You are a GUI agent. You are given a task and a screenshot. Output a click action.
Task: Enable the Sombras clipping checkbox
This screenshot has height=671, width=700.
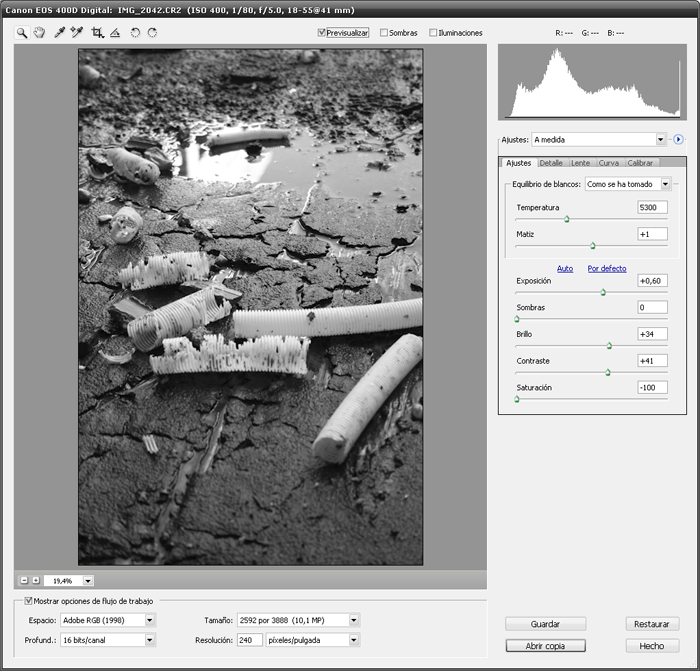tap(385, 33)
